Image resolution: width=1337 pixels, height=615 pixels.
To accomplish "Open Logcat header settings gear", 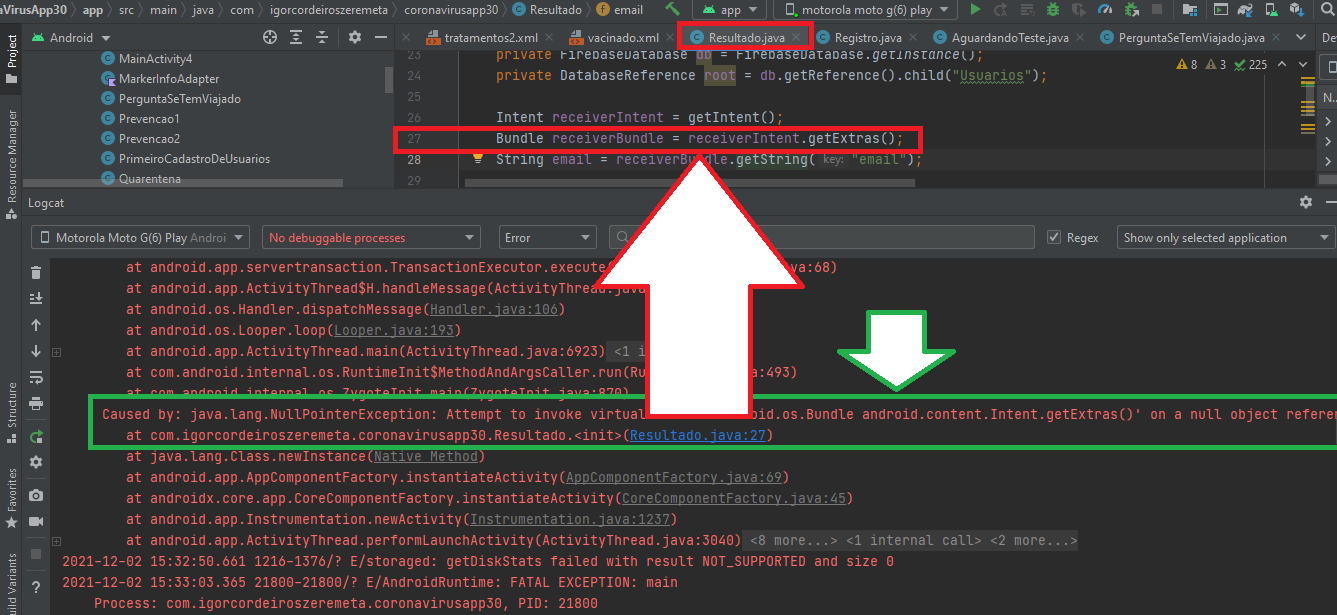I will coord(1305,202).
